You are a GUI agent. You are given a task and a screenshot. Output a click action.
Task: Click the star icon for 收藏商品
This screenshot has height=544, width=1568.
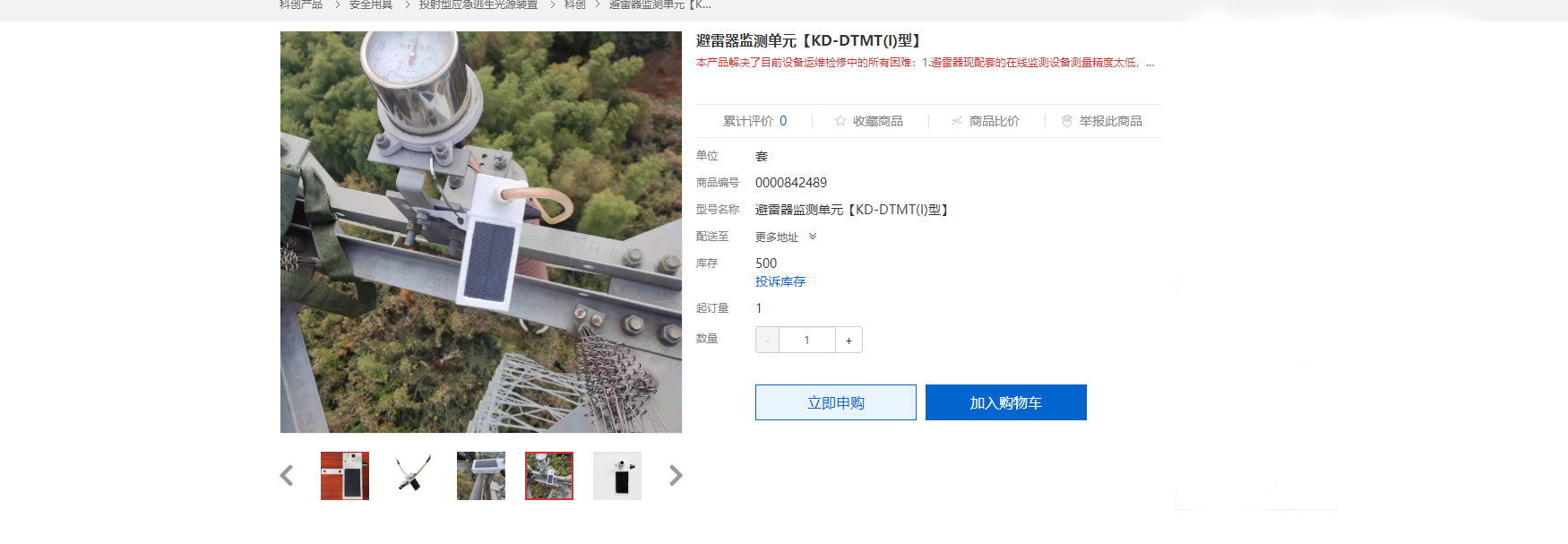coord(840,121)
